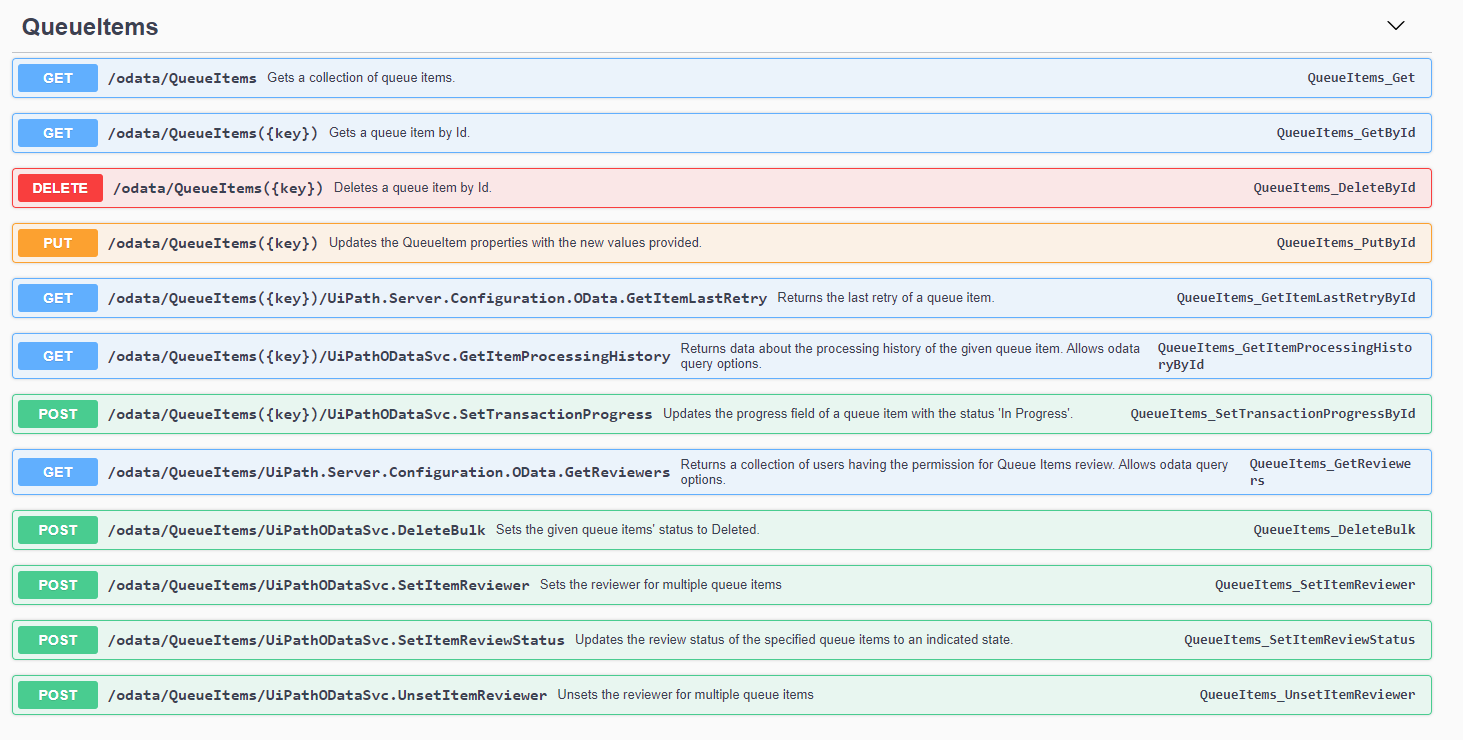Click POST badge for UnsetItemReviewer
This screenshot has width=1463, height=740.
(x=58, y=695)
